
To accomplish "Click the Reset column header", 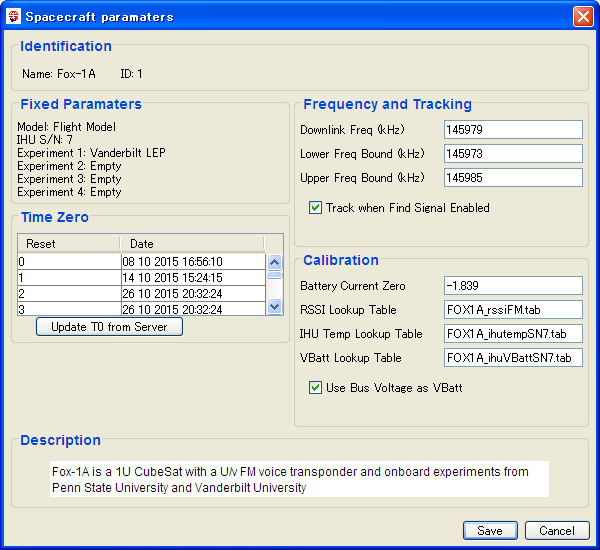I will pos(69,244).
